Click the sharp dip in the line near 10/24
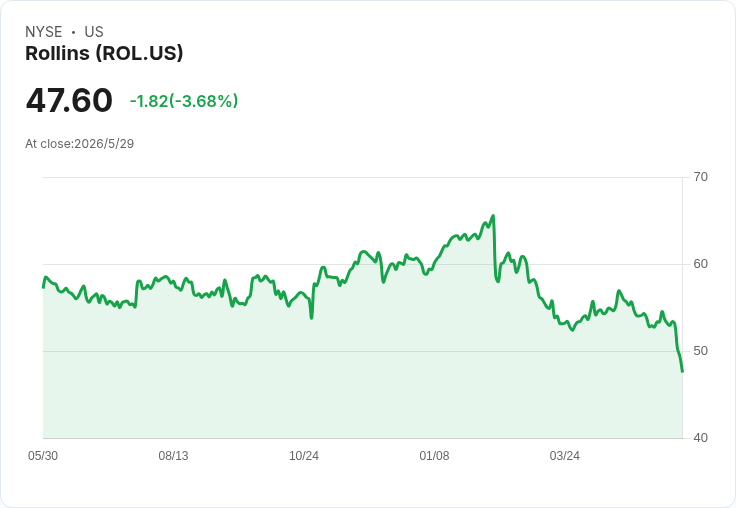The width and height of the screenshot is (736, 508). pyautogui.click(x=311, y=318)
